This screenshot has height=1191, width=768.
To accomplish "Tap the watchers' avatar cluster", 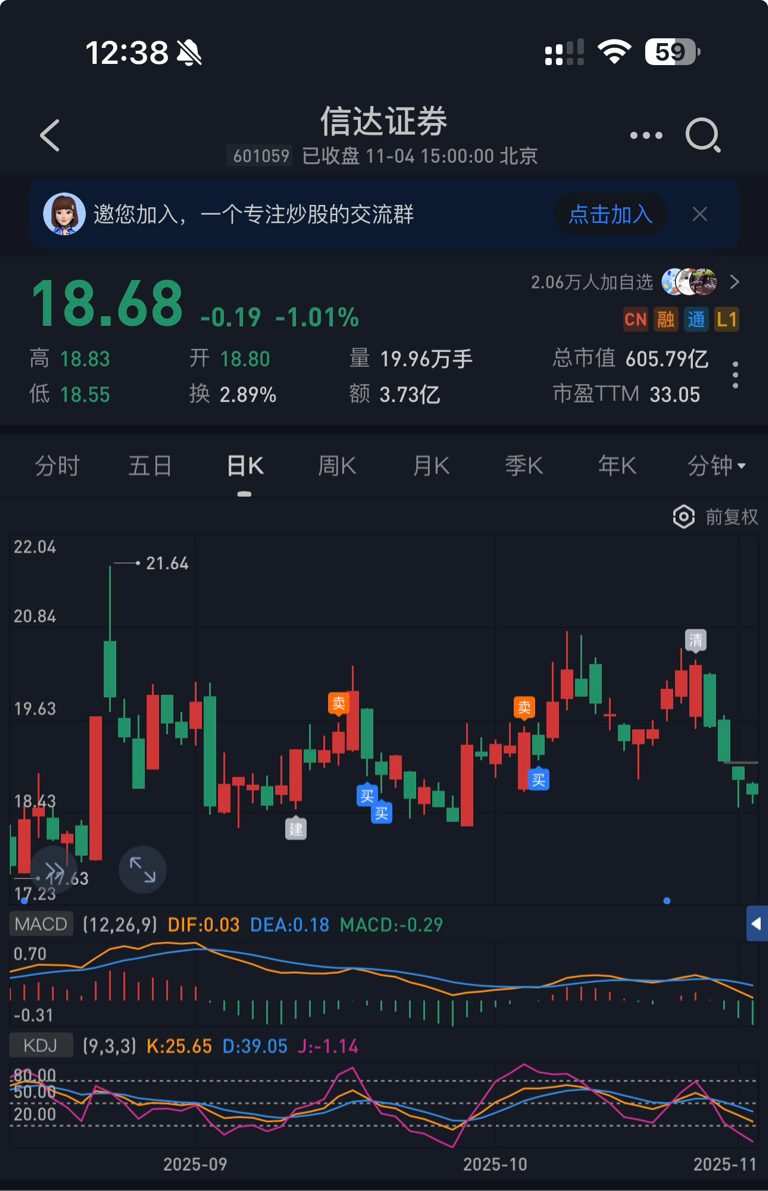I will coord(689,282).
